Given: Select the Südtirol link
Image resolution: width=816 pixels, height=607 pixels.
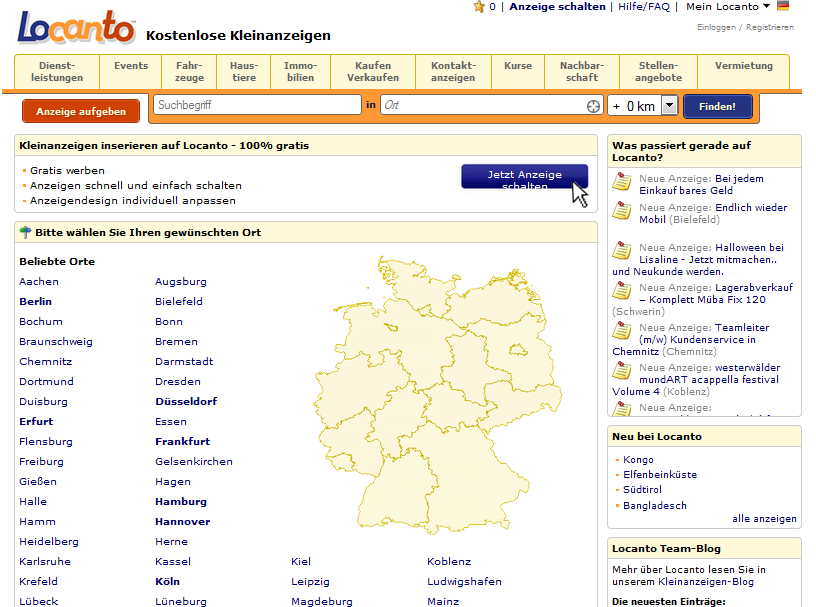Looking at the screenshot, I should pyautogui.click(x=642, y=490).
